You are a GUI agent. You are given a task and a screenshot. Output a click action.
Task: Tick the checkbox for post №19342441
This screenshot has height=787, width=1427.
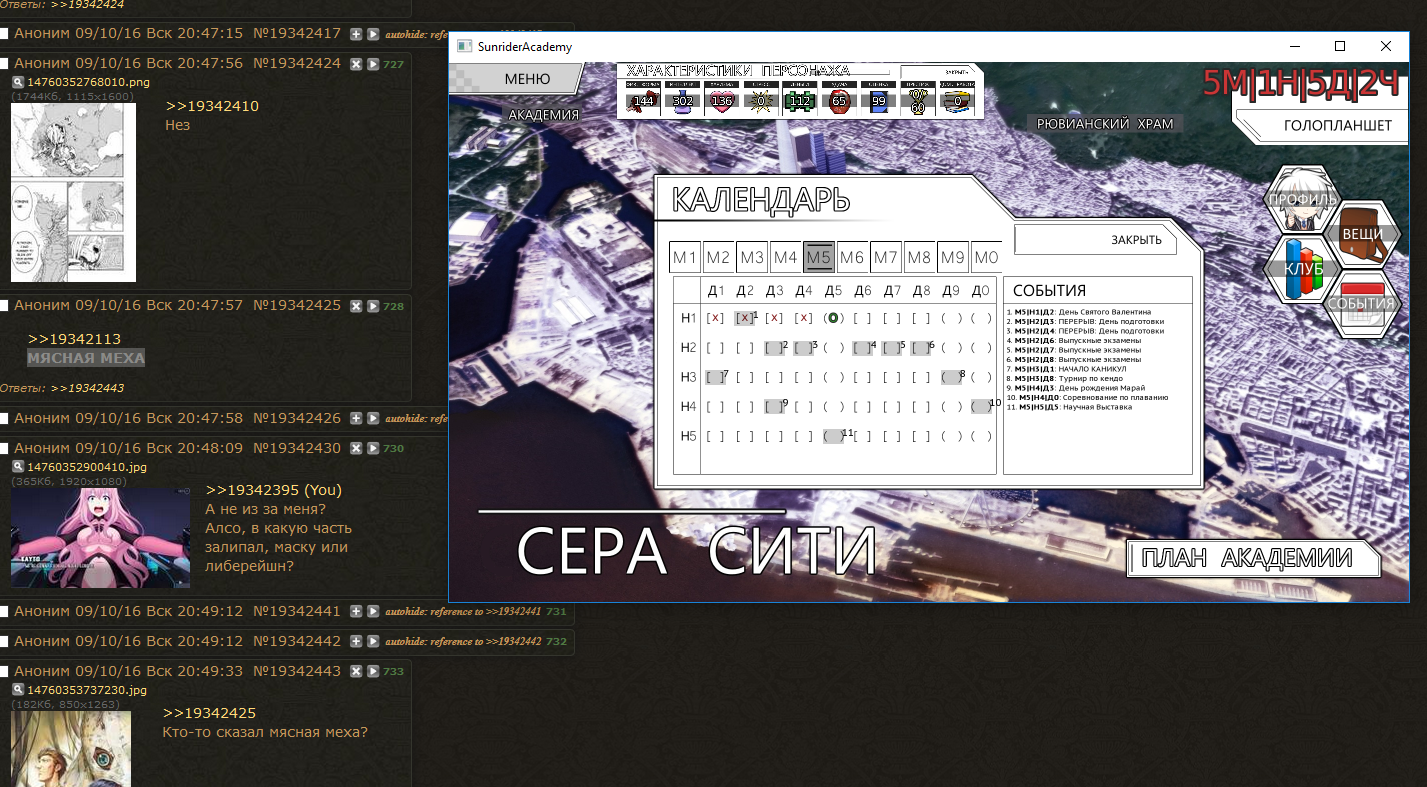pos(5,611)
